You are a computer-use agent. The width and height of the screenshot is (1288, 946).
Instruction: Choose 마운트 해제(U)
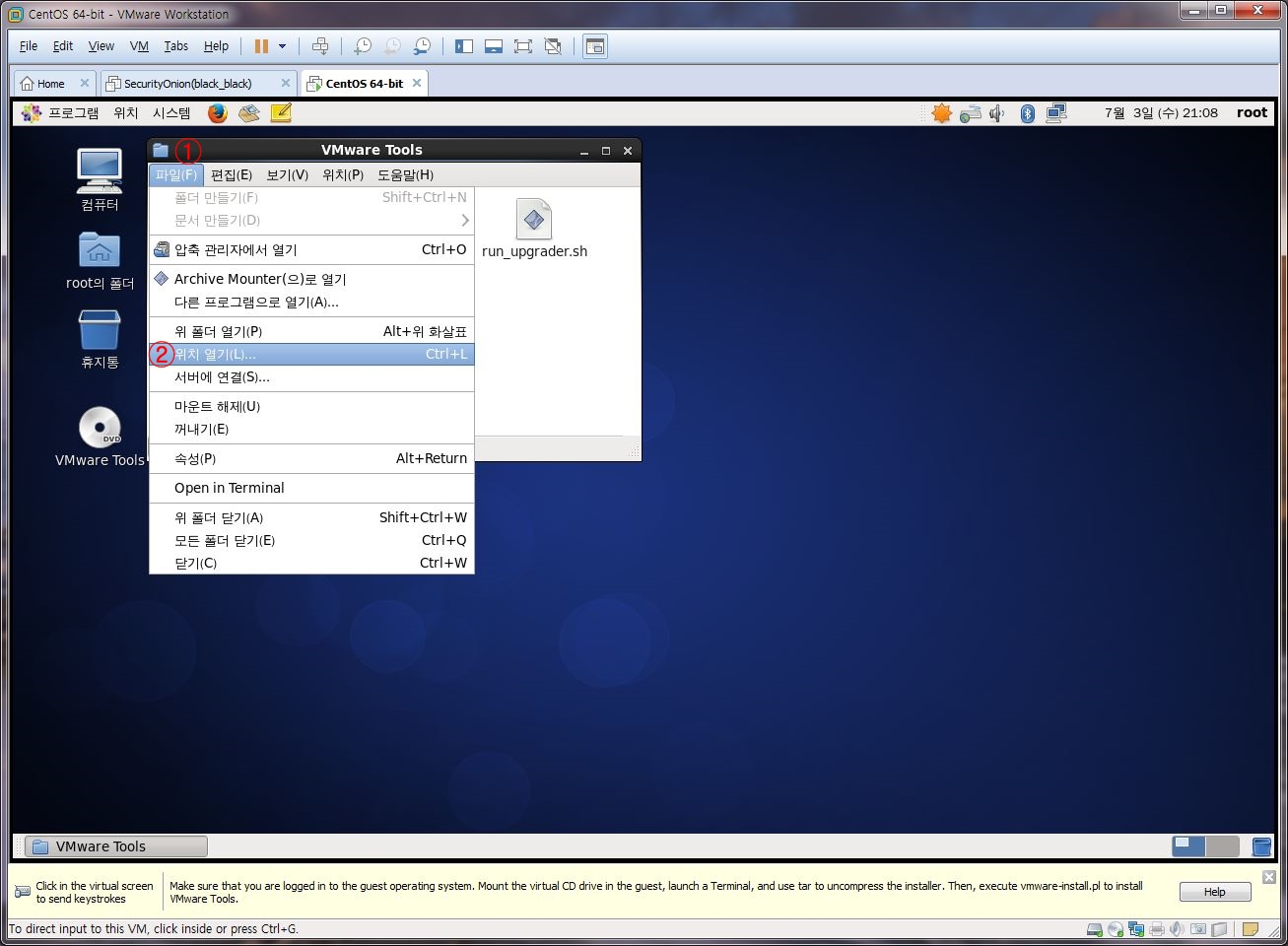coord(311,407)
